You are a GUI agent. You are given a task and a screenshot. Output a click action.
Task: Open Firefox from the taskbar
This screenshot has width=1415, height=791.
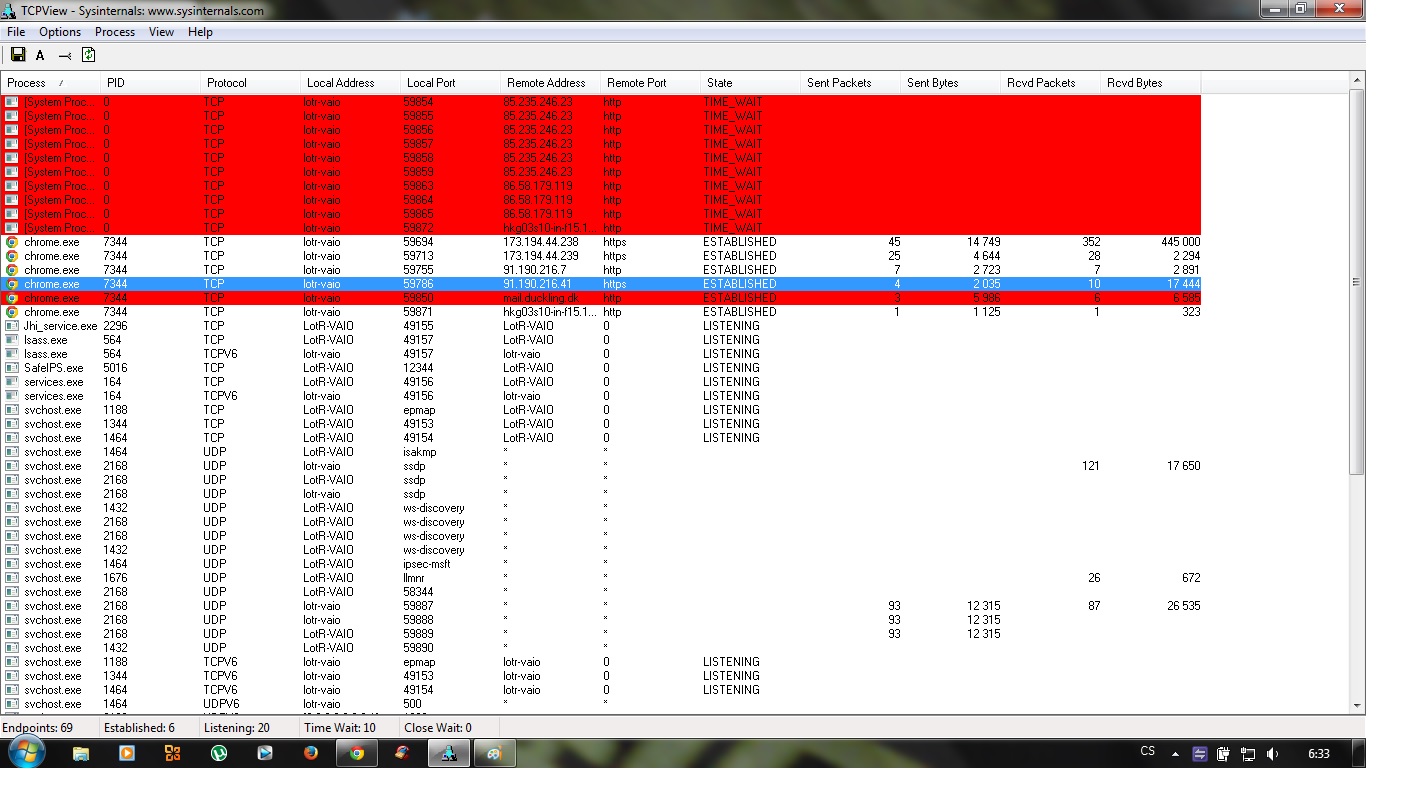[x=311, y=753]
